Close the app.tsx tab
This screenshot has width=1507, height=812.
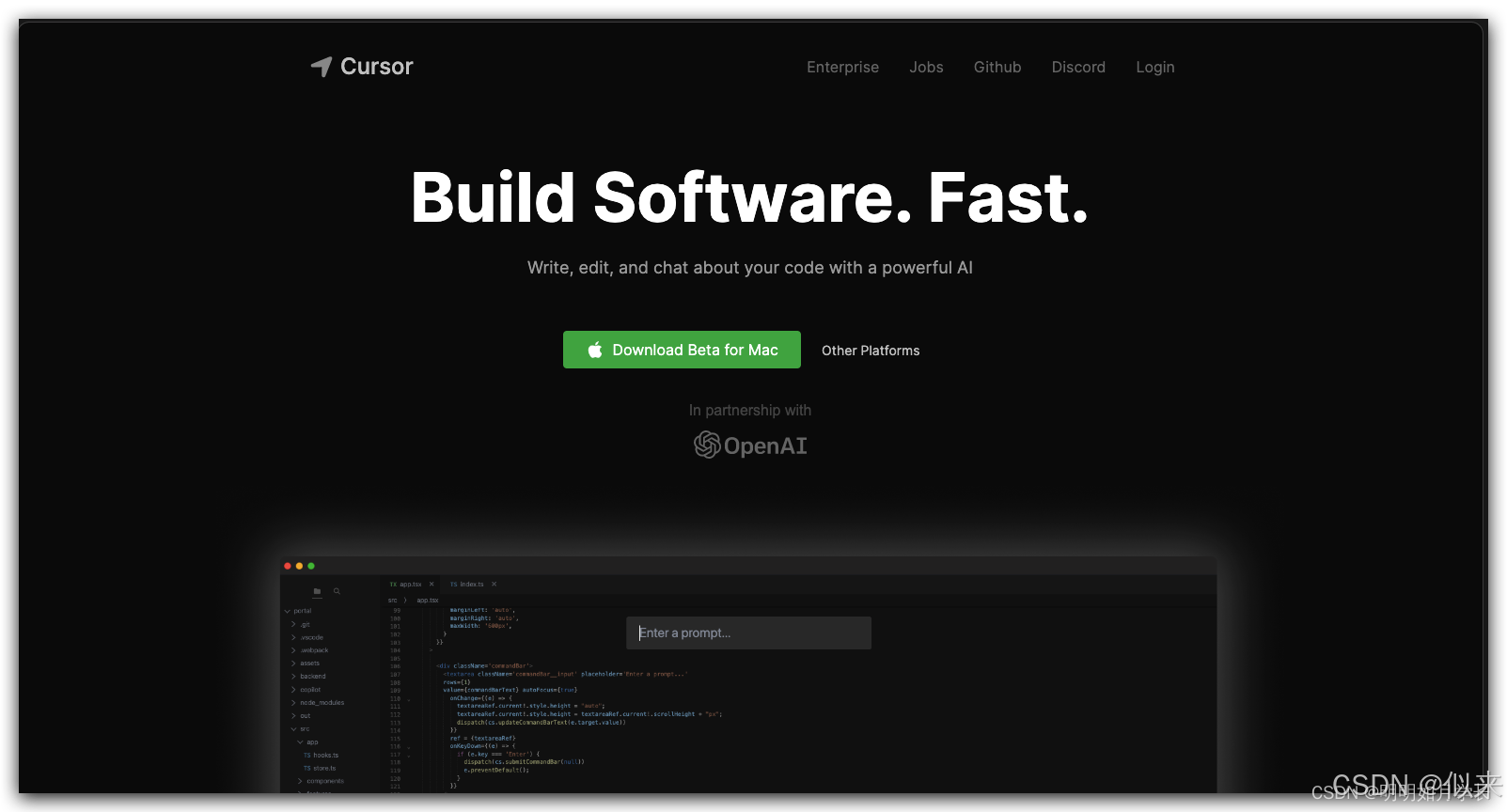tap(432, 585)
